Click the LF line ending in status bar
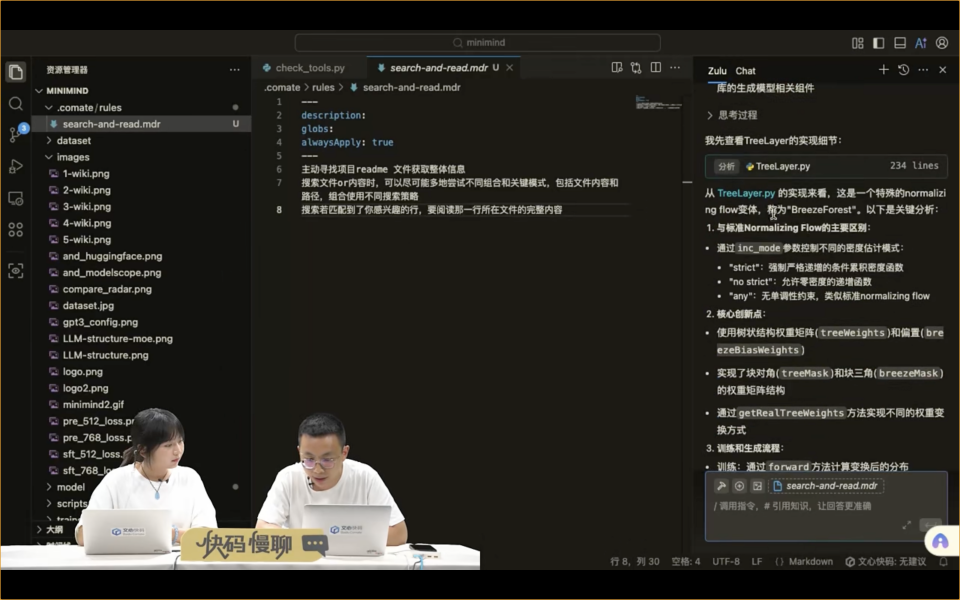 click(x=757, y=561)
